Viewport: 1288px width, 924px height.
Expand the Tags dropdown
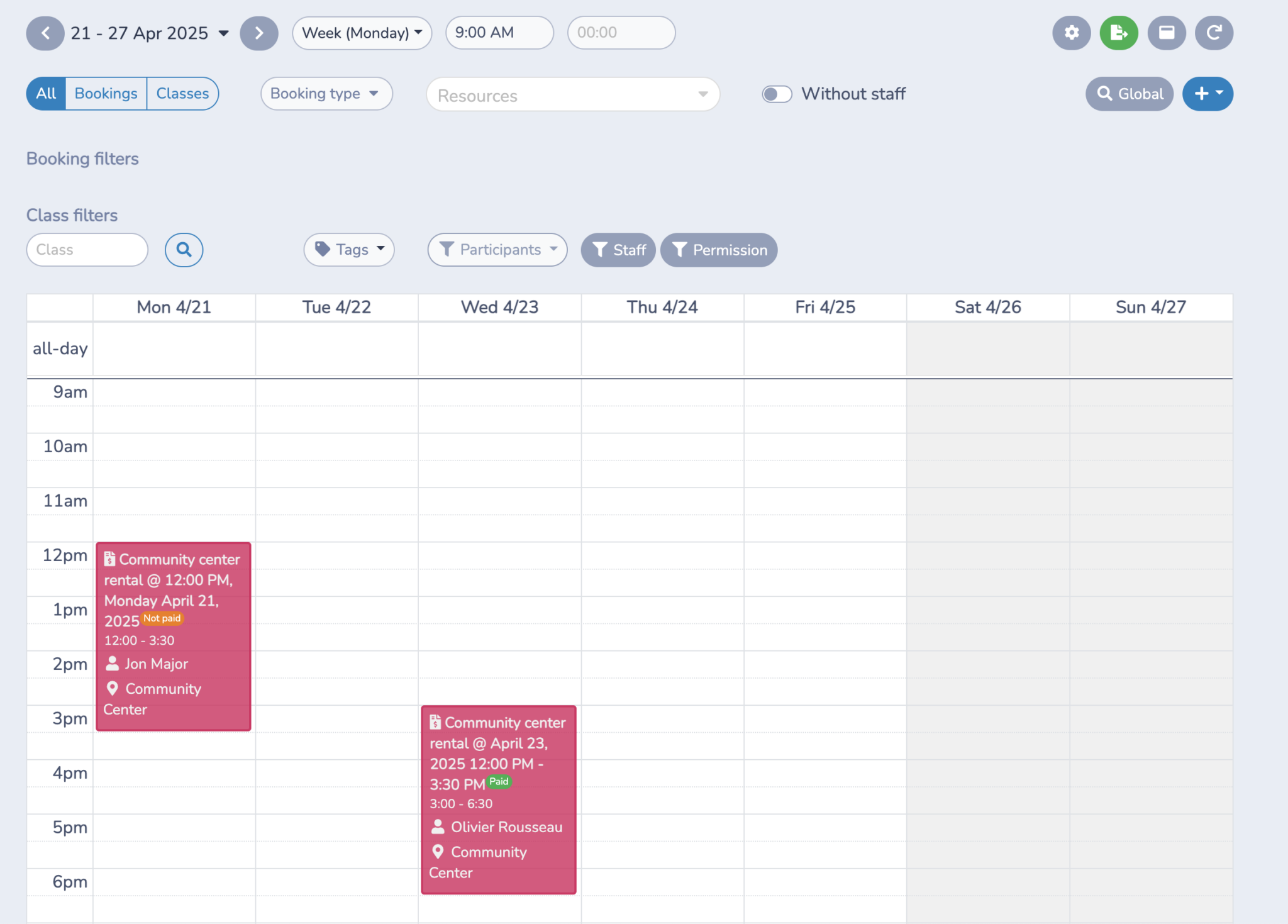(x=349, y=250)
